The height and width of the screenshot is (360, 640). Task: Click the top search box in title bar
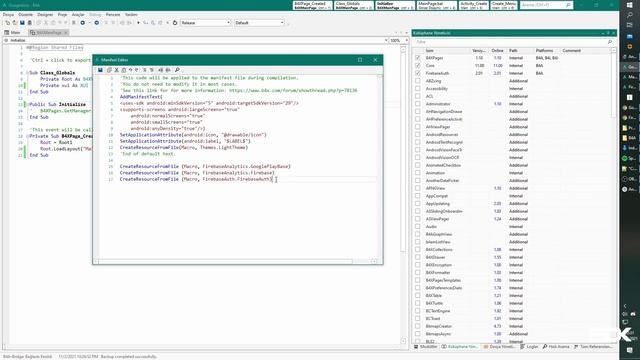click(546, 5)
